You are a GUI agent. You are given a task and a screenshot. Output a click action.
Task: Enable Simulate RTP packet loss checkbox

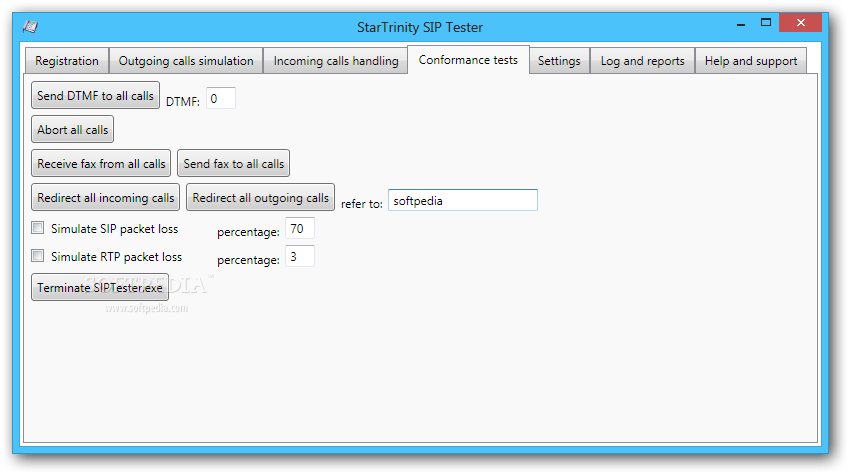(x=37, y=256)
